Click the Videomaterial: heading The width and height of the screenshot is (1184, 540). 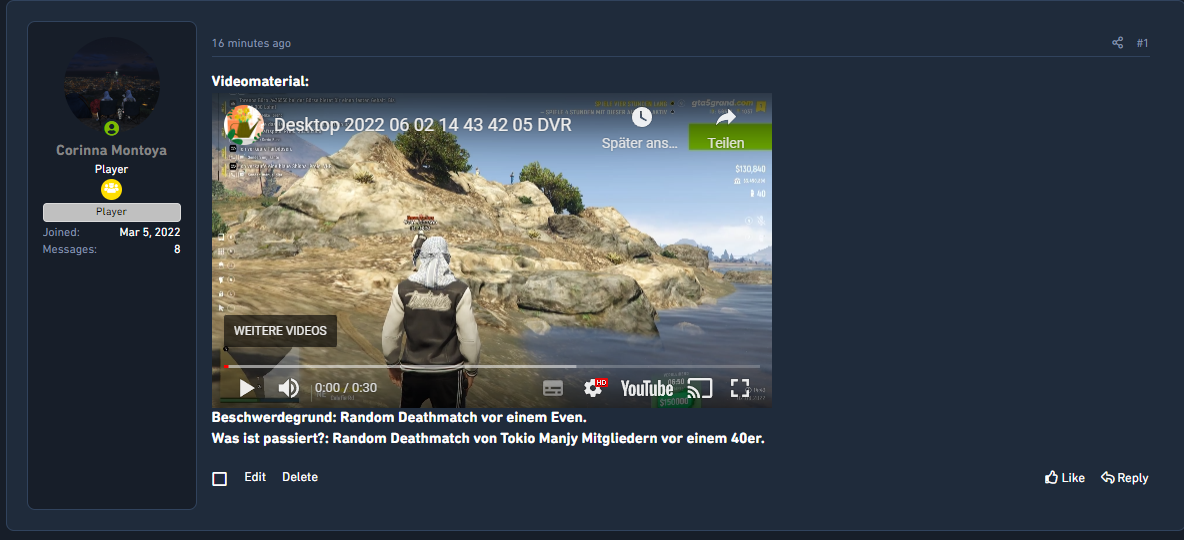[x=261, y=82]
